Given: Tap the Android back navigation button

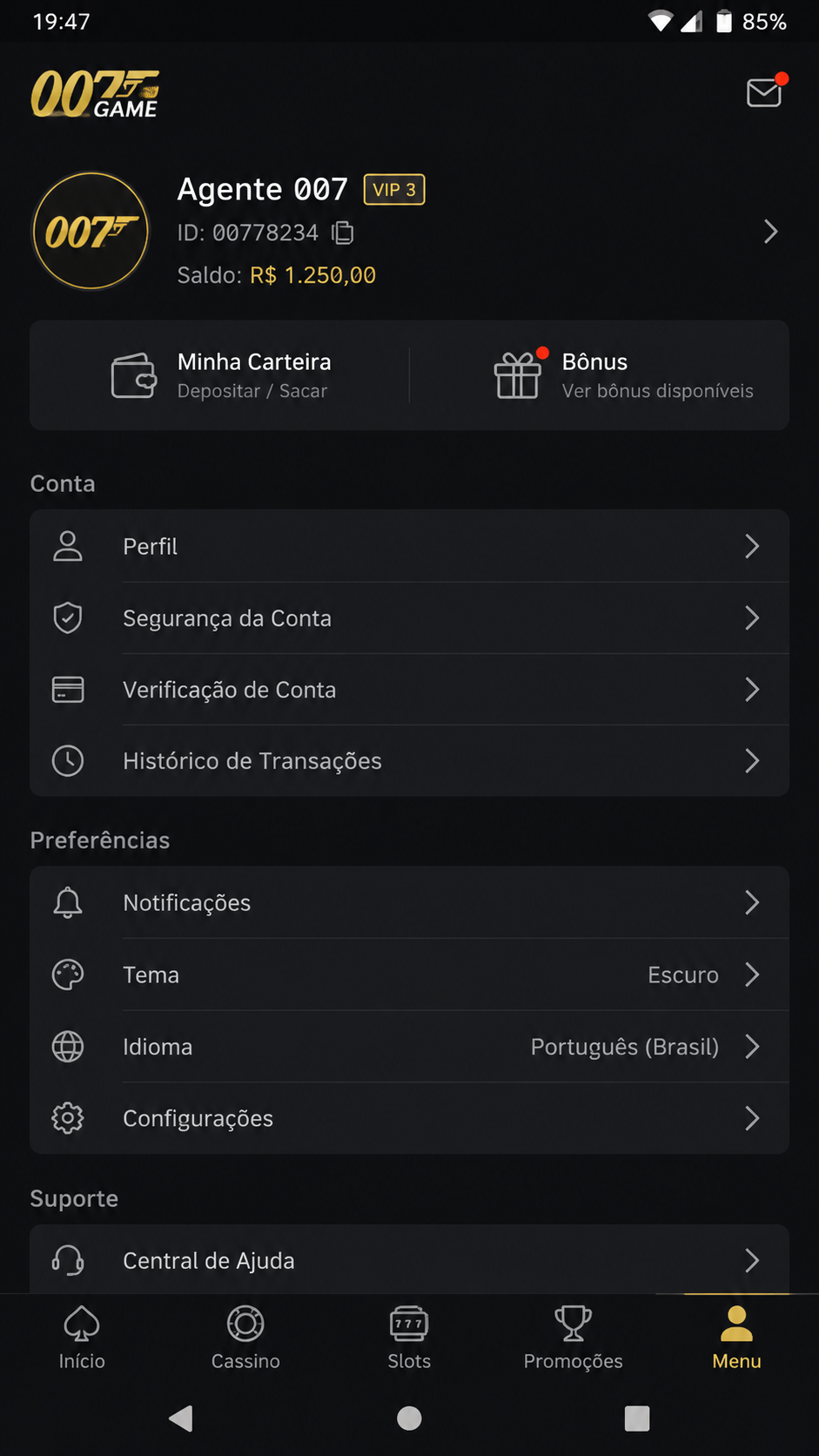Looking at the screenshot, I should click(181, 1419).
